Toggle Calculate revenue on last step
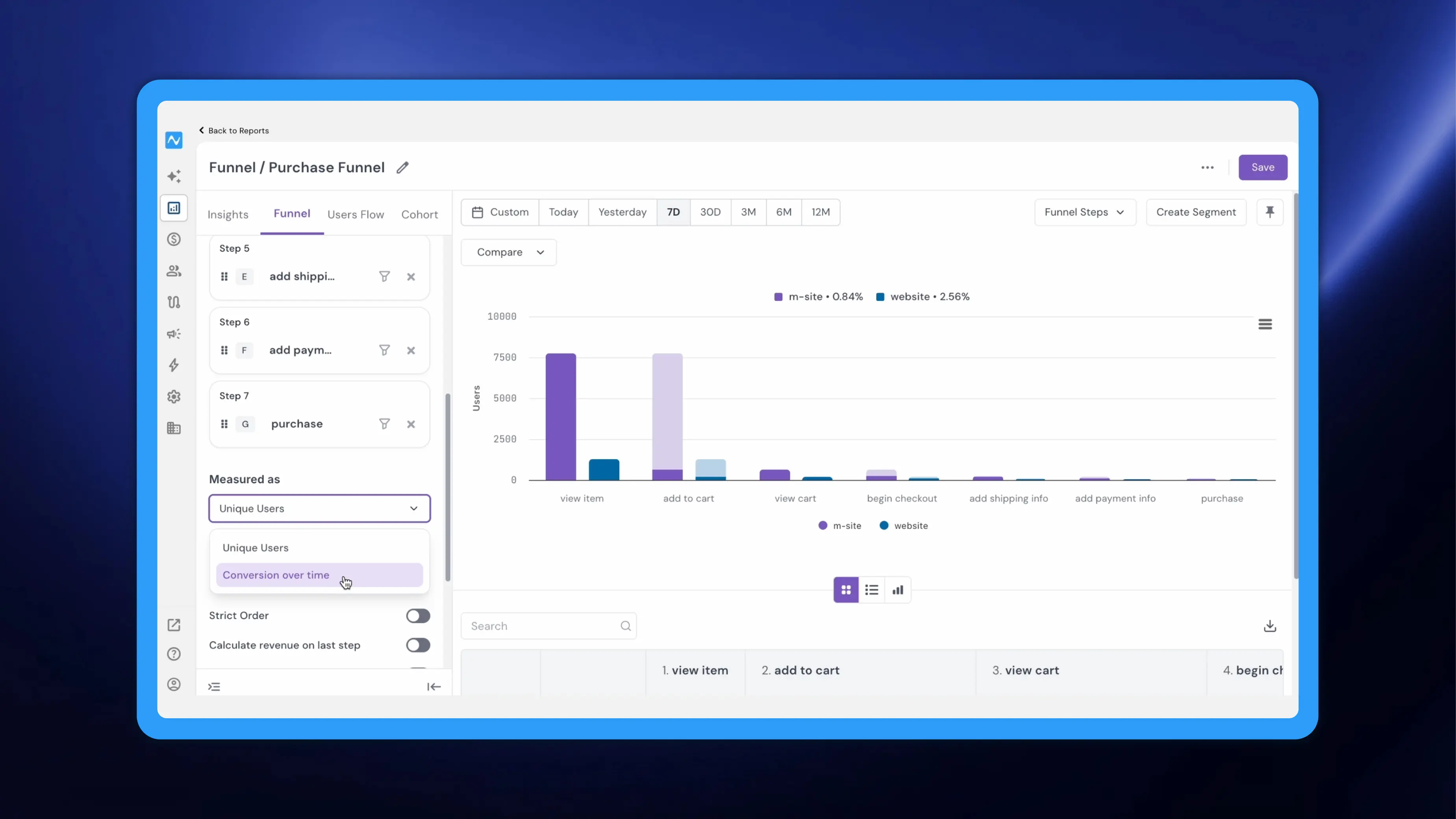The width and height of the screenshot is (1456, 819). coord(418,645)
